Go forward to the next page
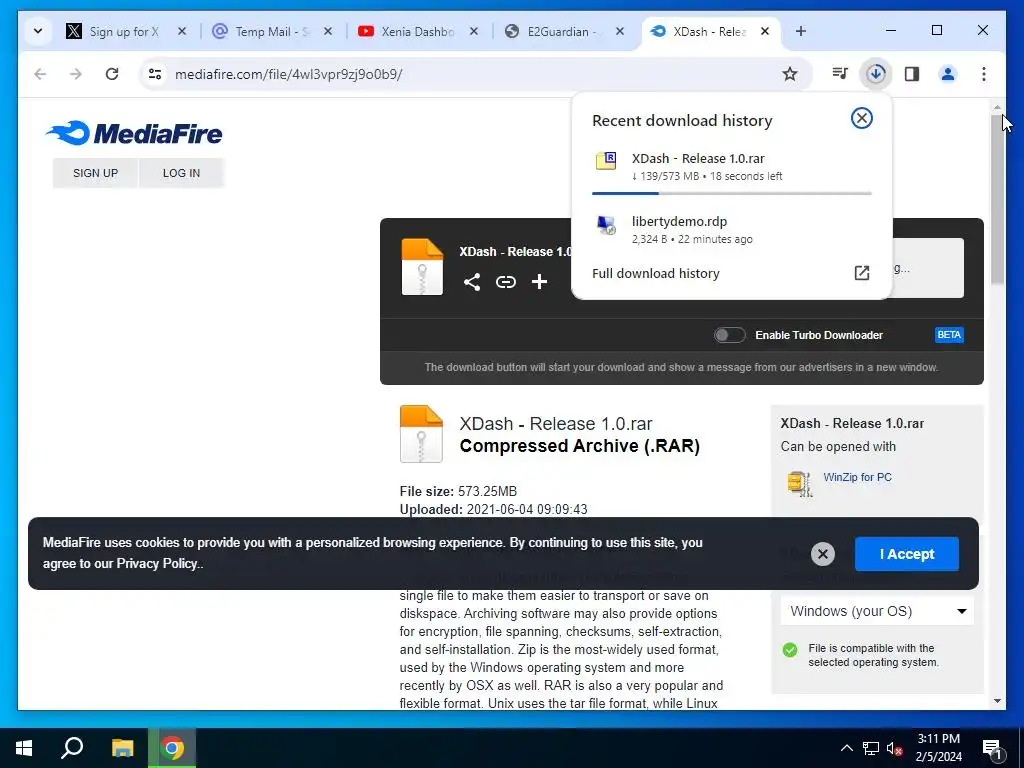 click(76, 74)
